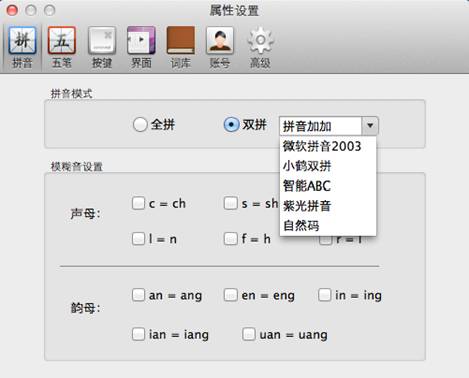Enable the an = ang fuzzy option

coord(138,295)
